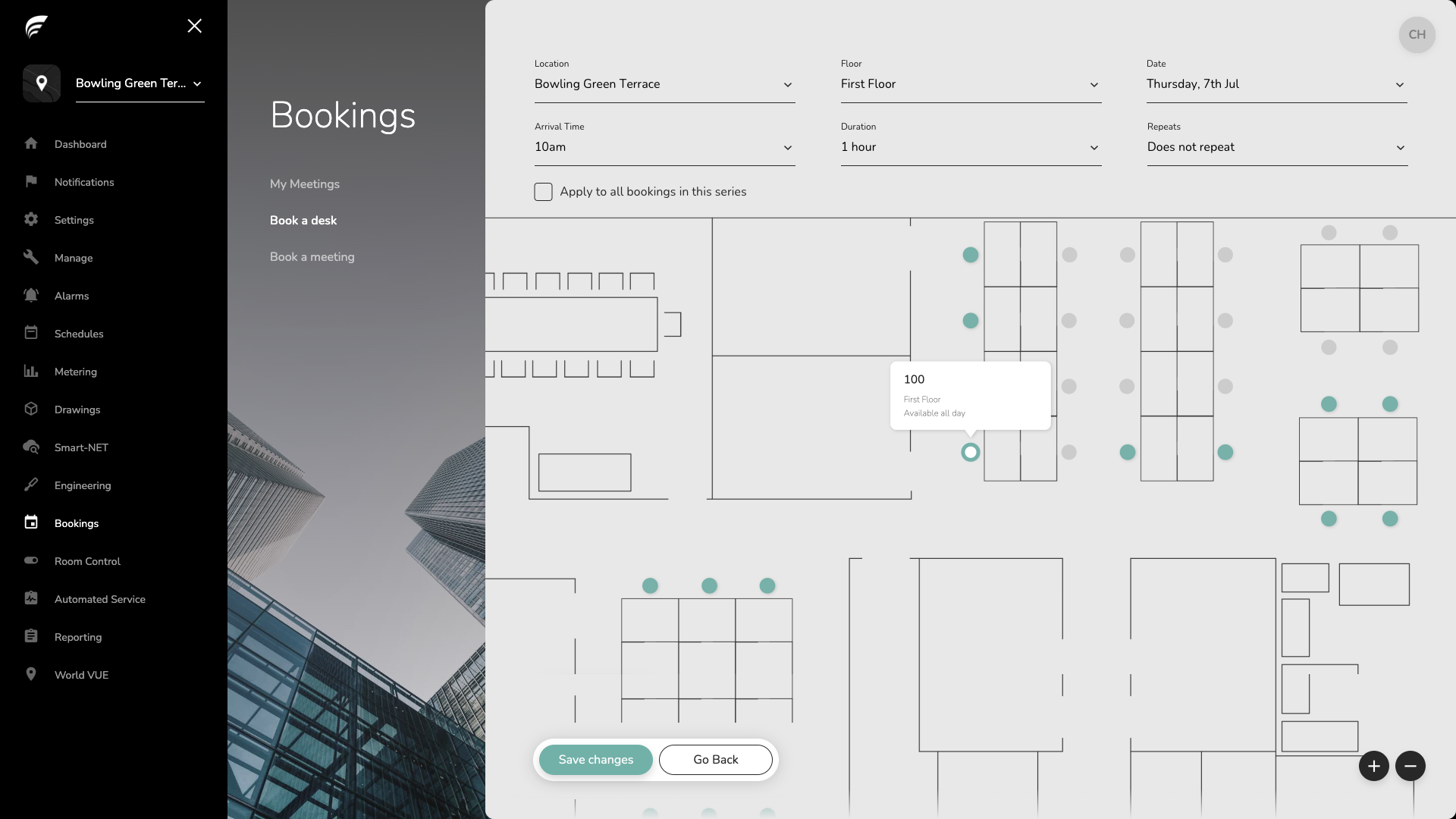Open Dashboard from the sidebar

(x=80, y=144)
